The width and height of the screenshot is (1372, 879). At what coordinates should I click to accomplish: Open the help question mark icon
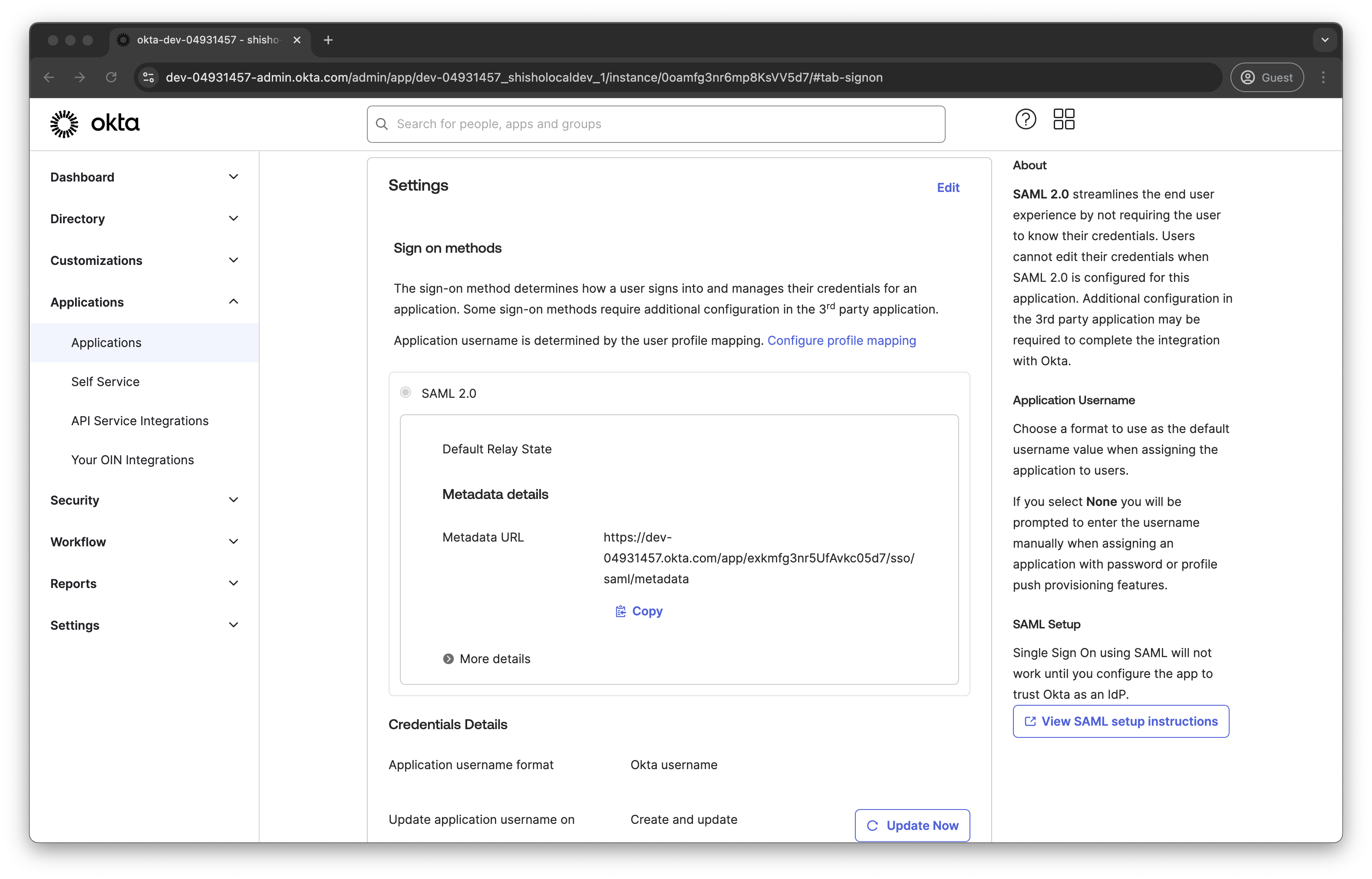point(1025,119)
